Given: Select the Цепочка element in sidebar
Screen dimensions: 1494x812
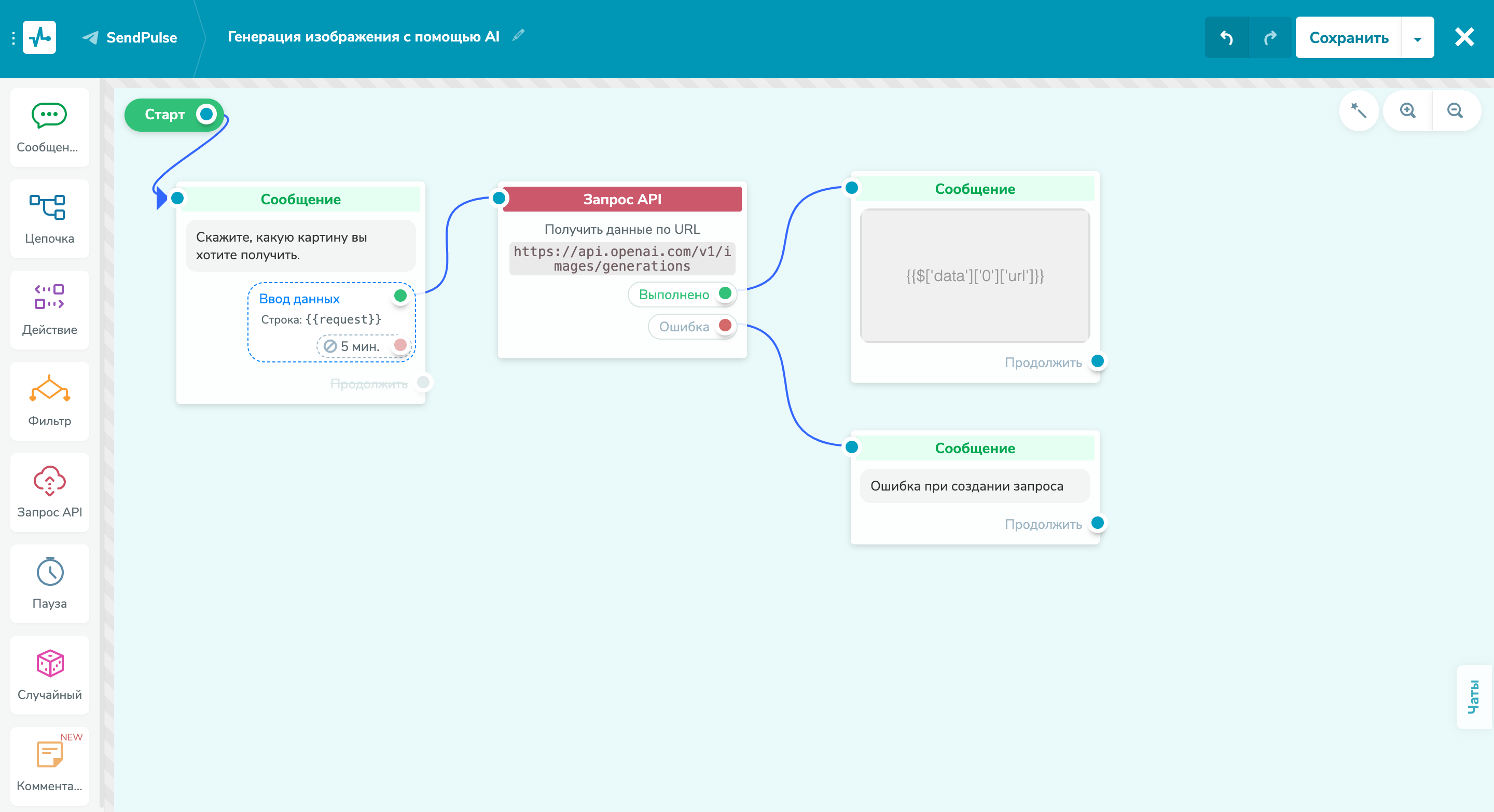Looking at the screenshot, I should 49,218.
